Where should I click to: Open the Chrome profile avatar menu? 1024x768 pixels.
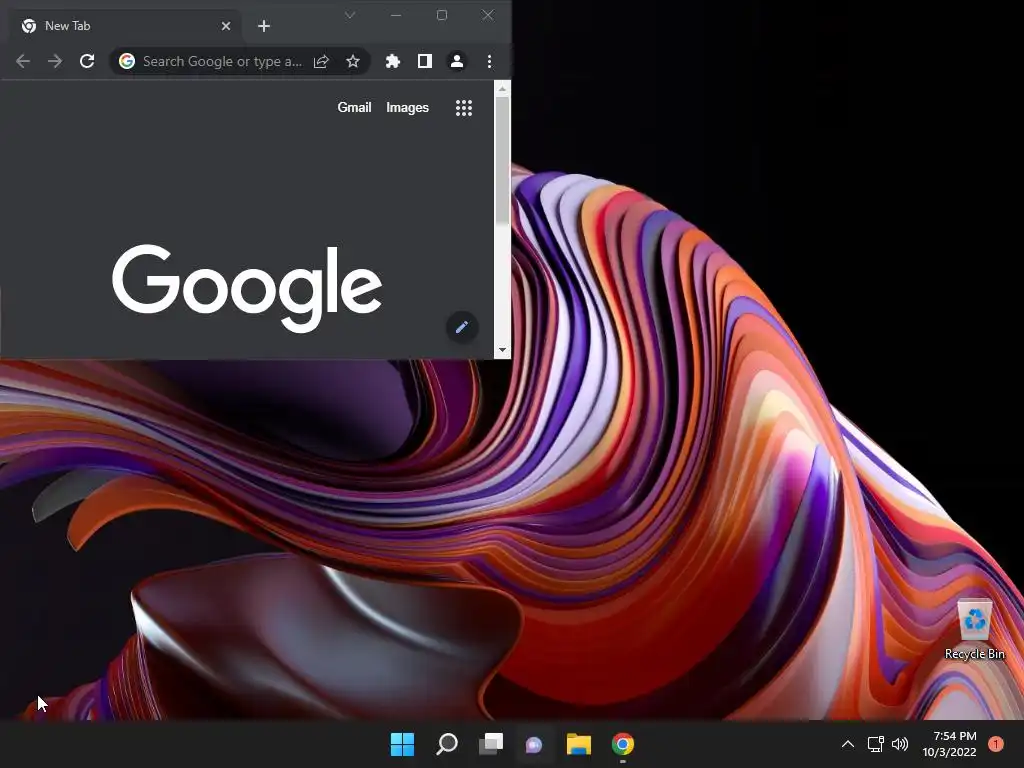456,61
